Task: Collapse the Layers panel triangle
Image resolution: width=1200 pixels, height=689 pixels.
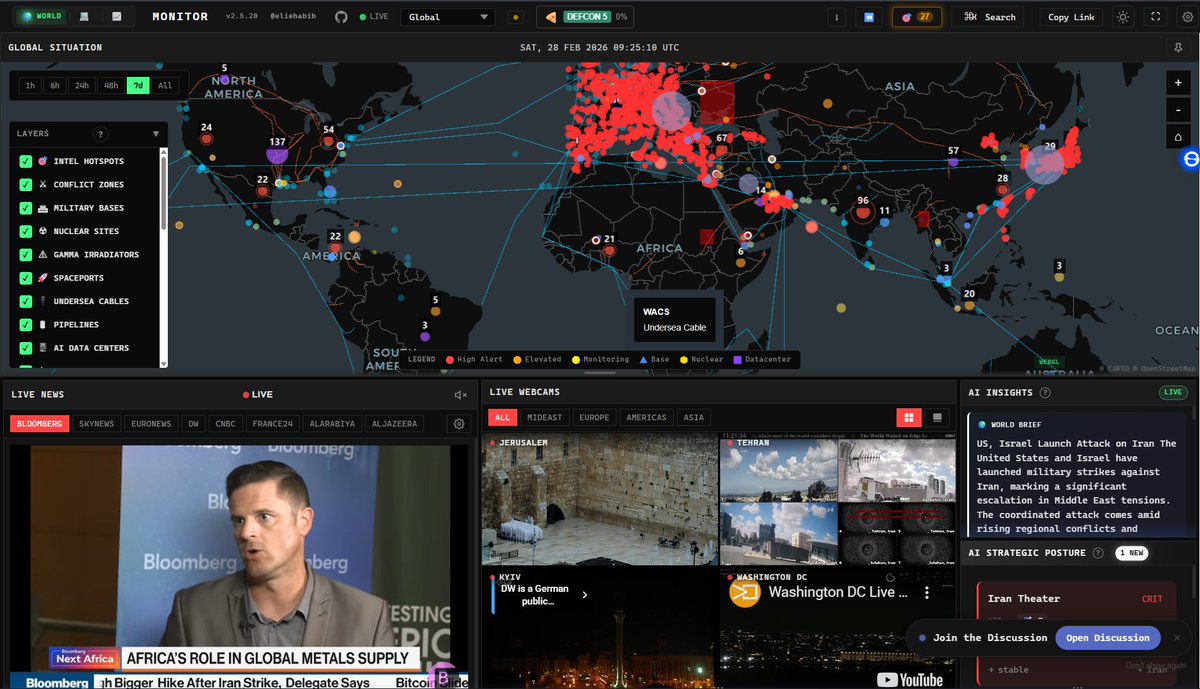Action: (156, 134)
